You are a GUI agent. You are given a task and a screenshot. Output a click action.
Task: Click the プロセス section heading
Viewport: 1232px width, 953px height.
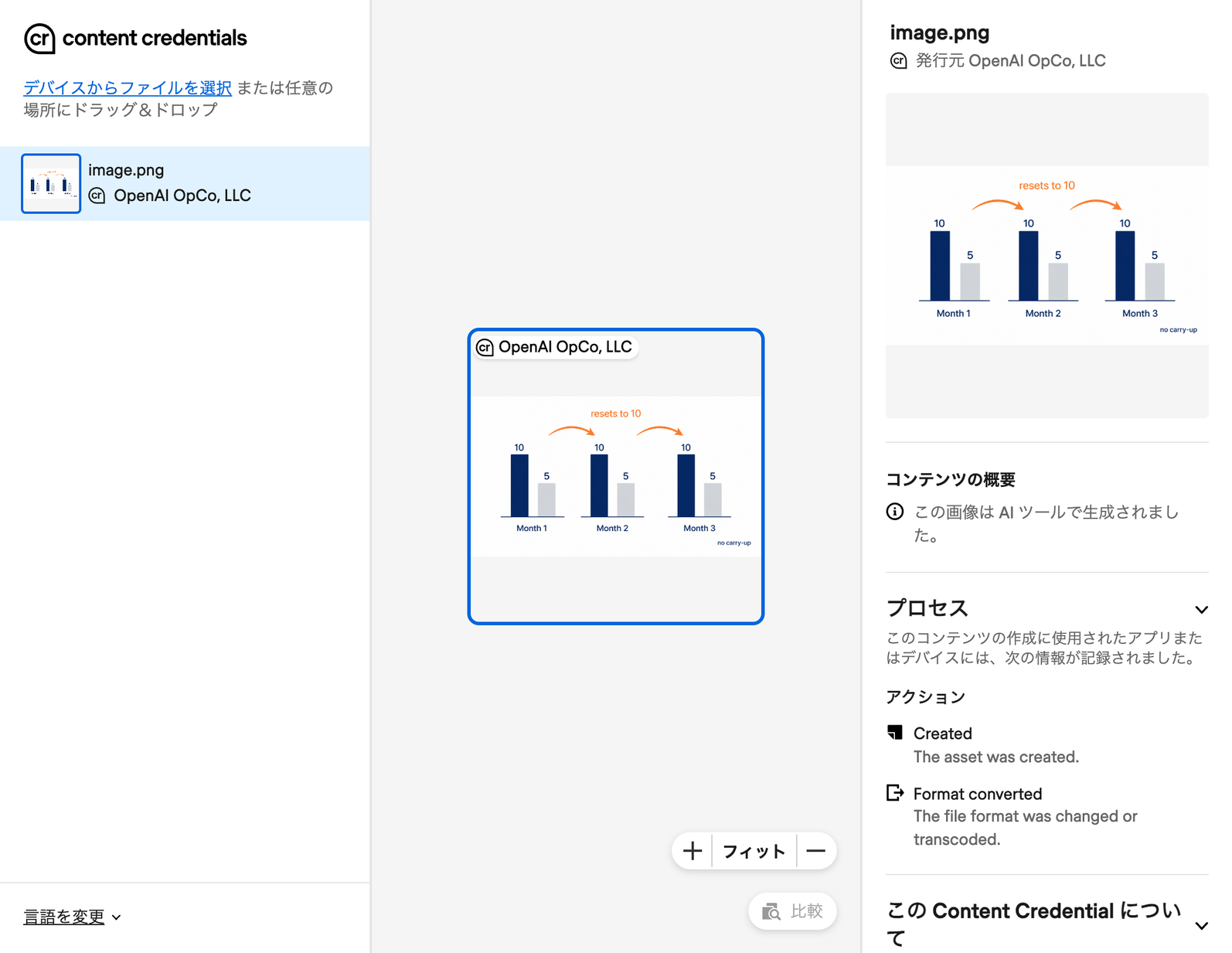(x=927, y=608)
